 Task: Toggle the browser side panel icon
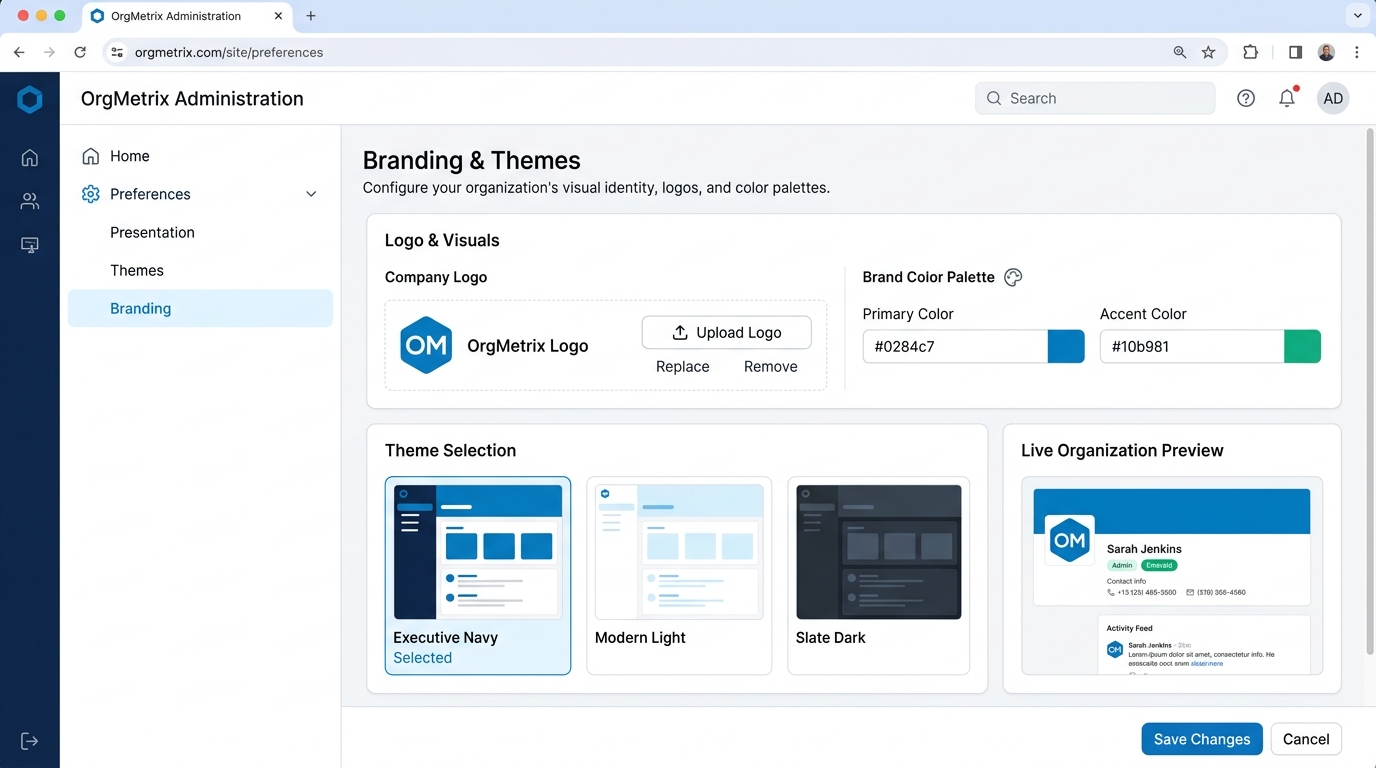tap(1295, 52)
